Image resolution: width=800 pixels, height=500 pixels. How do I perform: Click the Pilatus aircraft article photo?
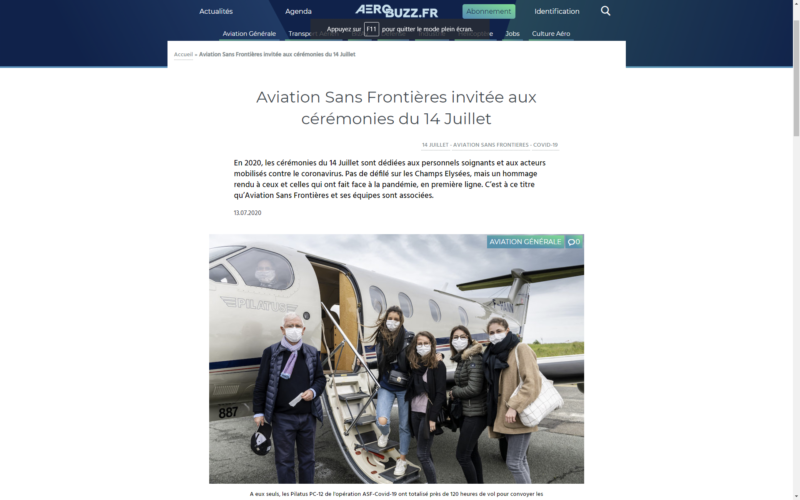click(396, 359)
